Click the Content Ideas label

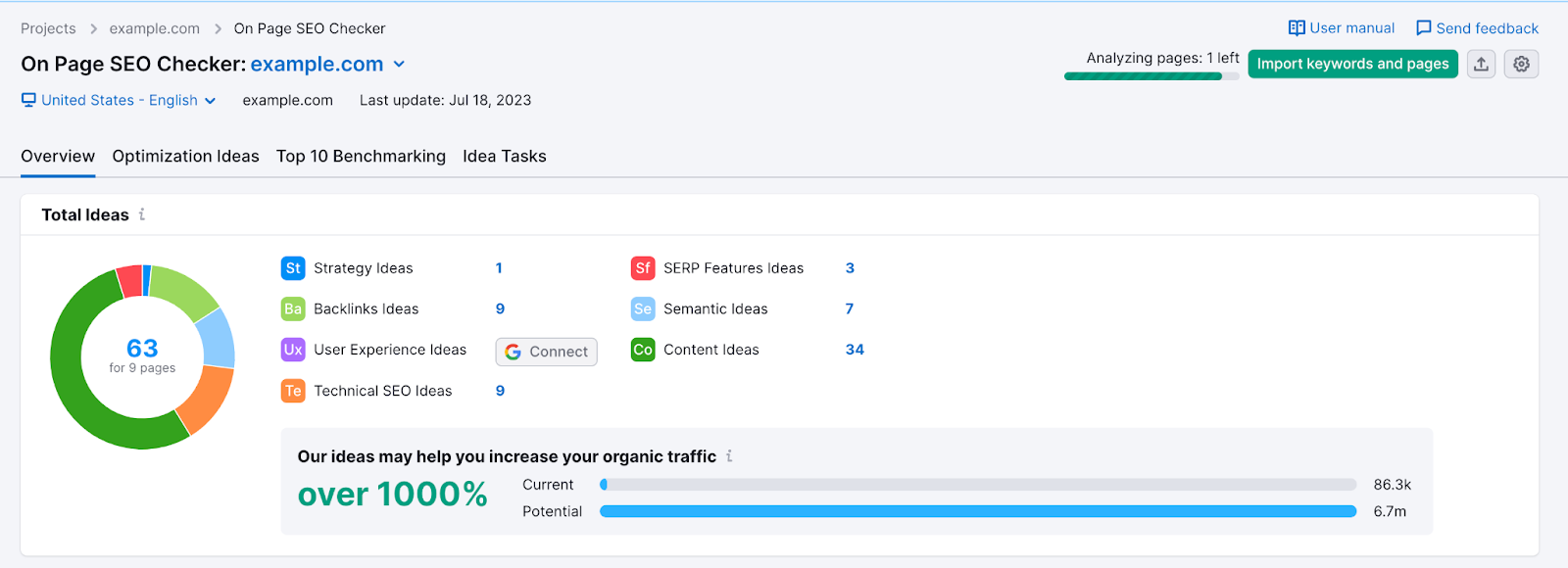click(711, 350)
